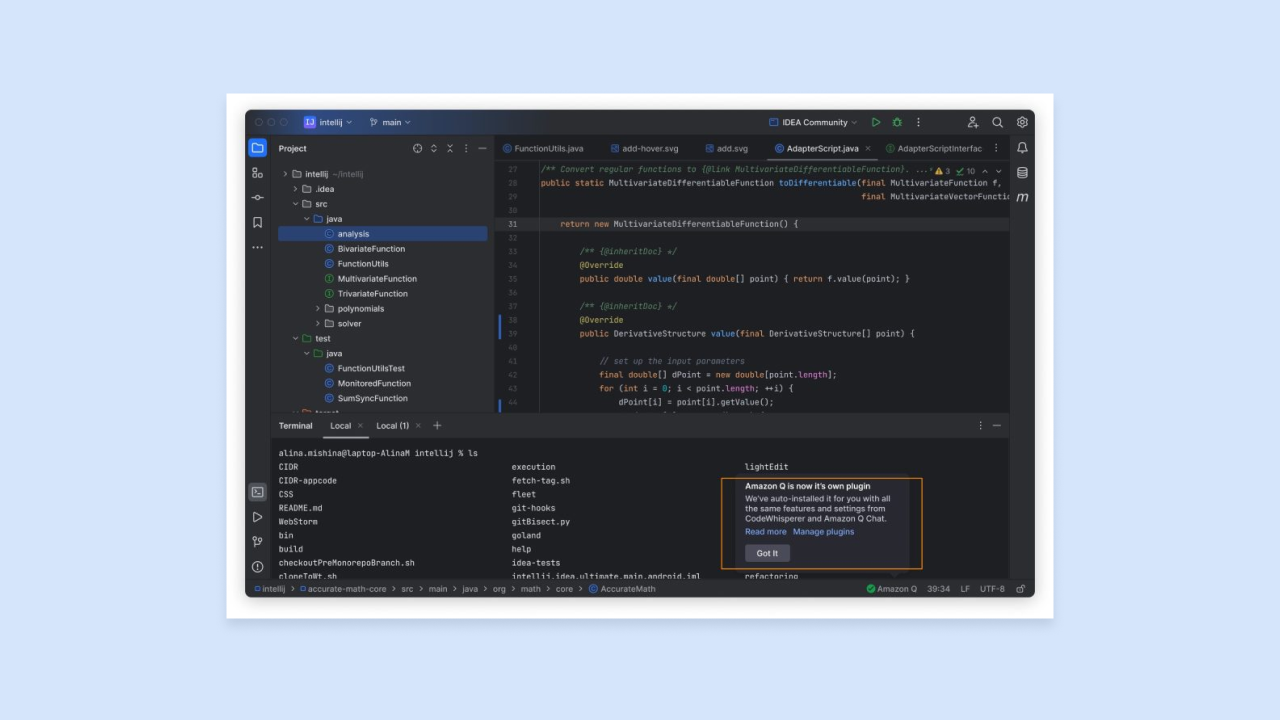Run IDEA Community configuration
This screenshot has height=720, width=1280.
coord(876,122)
